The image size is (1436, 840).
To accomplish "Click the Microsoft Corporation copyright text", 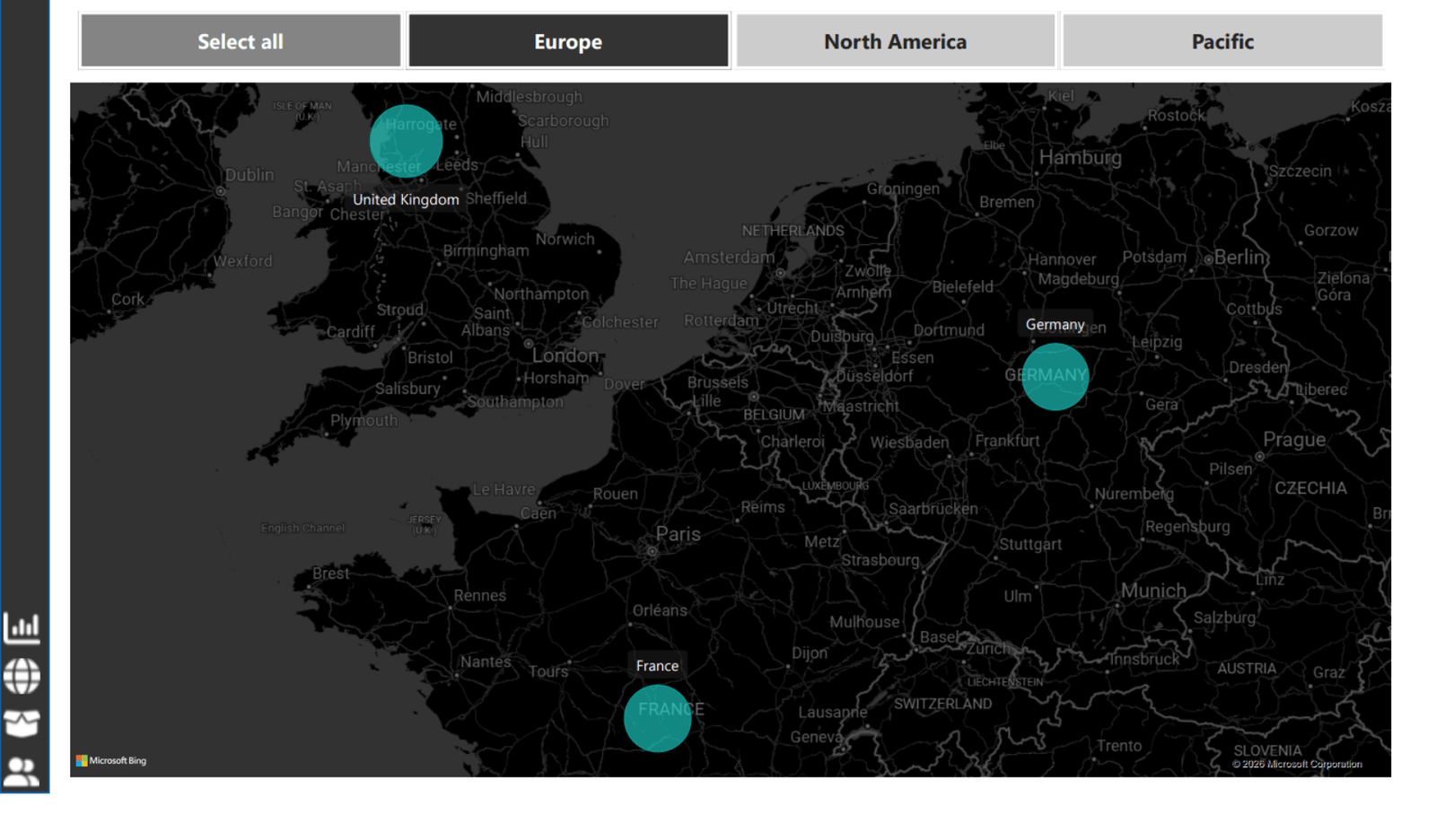I will pos(1297,765).
